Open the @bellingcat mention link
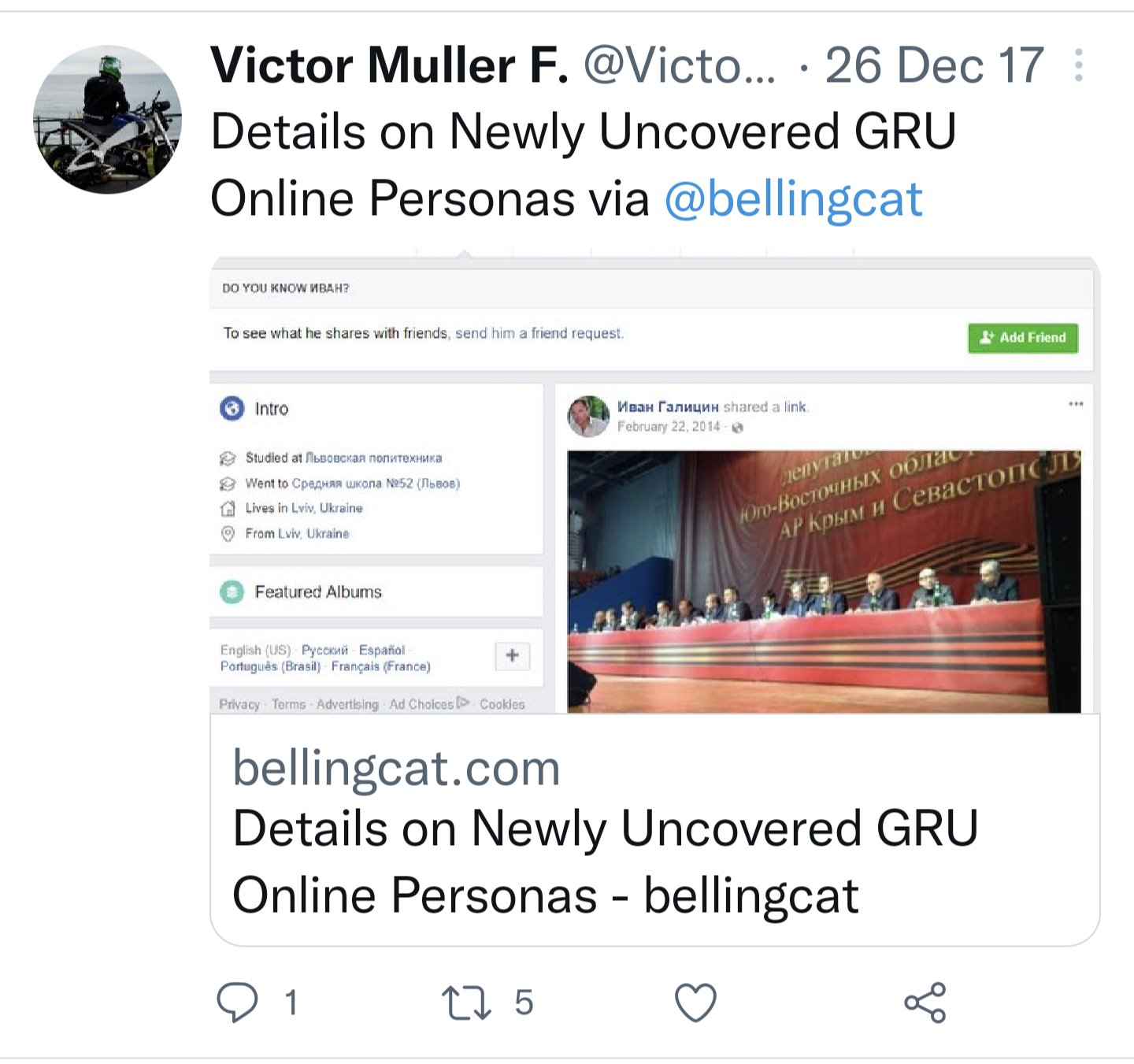The height and width of the screenshot is (1064, 1134). coord(793,198)
